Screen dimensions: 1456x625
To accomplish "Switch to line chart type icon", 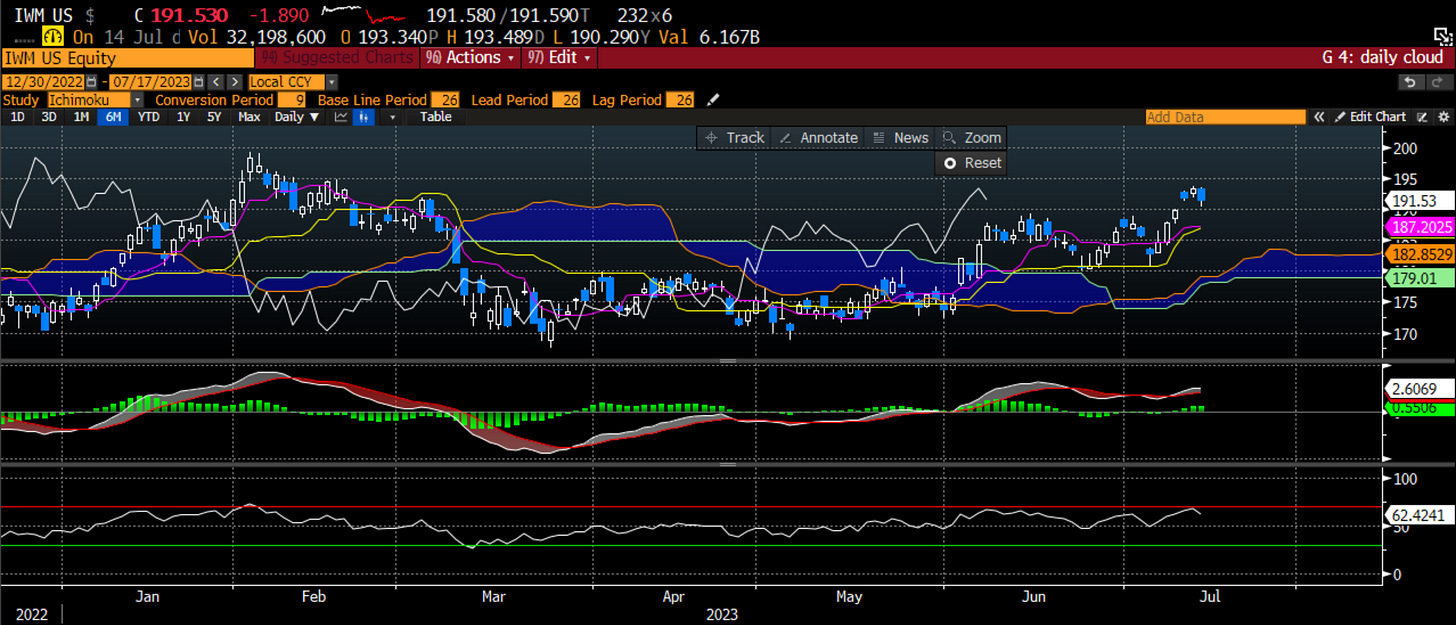I will tap(341, 117).
